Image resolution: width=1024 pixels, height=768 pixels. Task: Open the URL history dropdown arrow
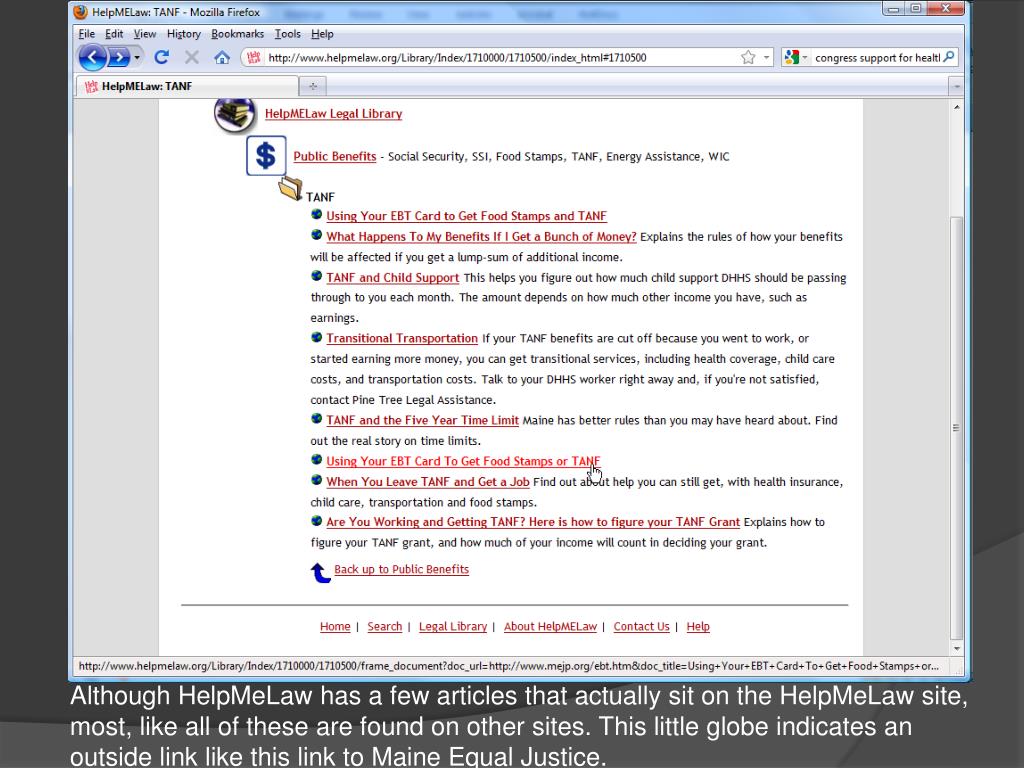click(x=766, y=57)
